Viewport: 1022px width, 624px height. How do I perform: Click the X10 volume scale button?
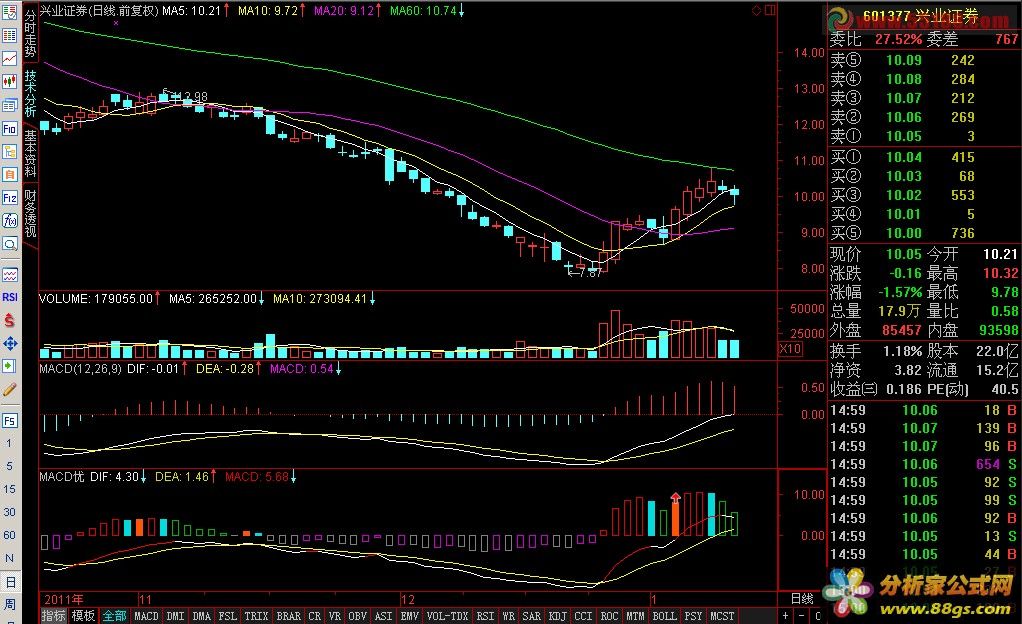(791, 349)
